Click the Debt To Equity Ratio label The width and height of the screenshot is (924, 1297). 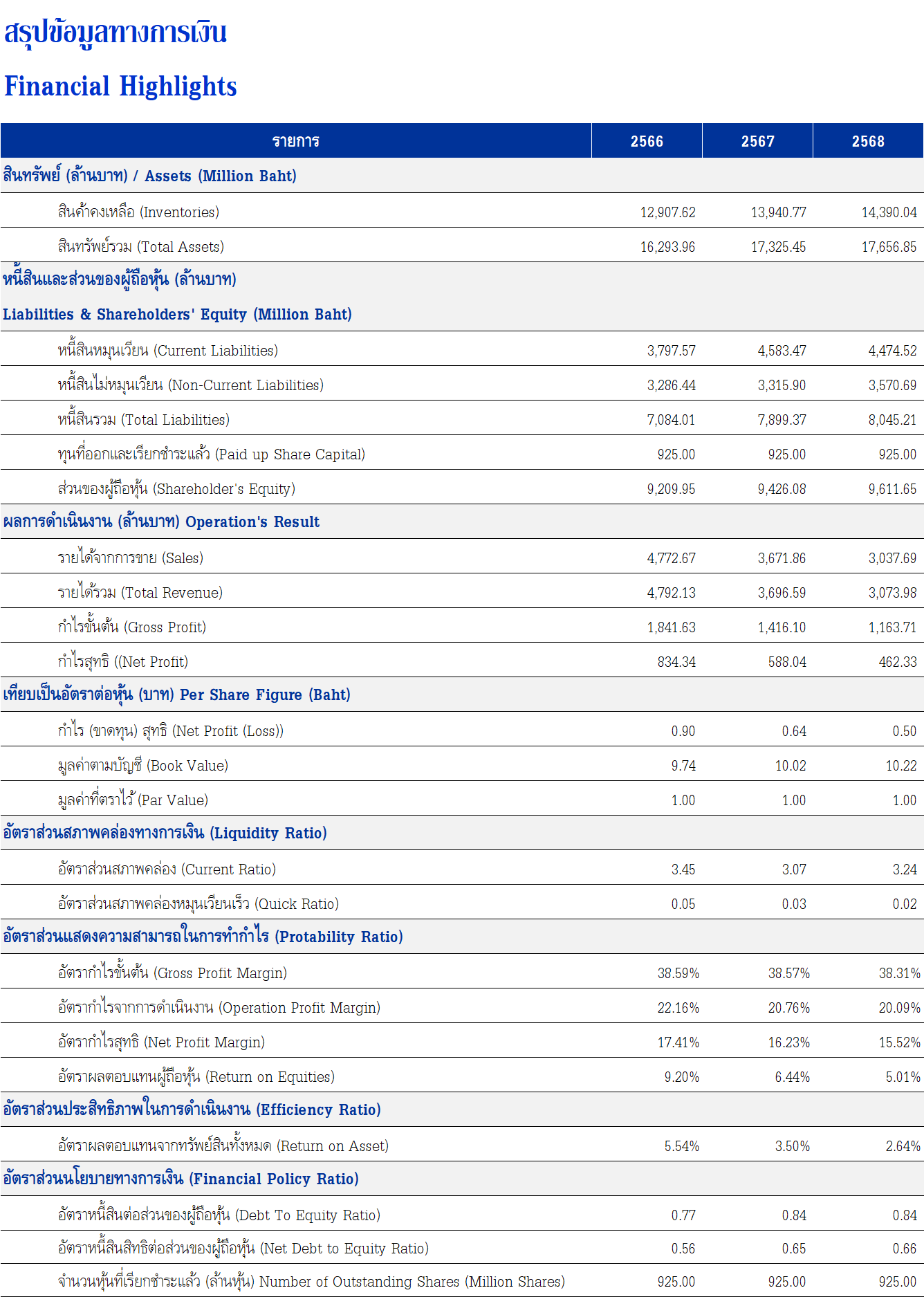(x=219, y=1215)
